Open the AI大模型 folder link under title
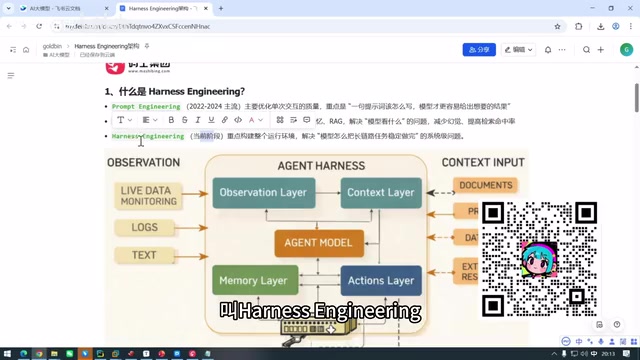This screenshot has height=360, width=640. coord(56,55)
